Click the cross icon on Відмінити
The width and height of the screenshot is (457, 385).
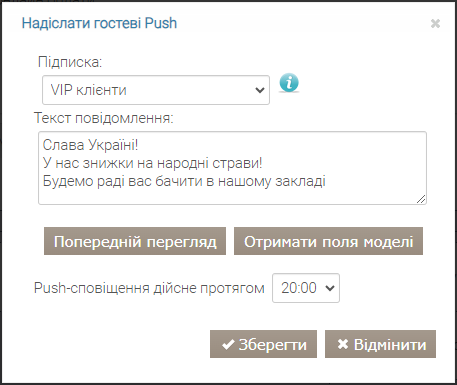pos(343,344)
